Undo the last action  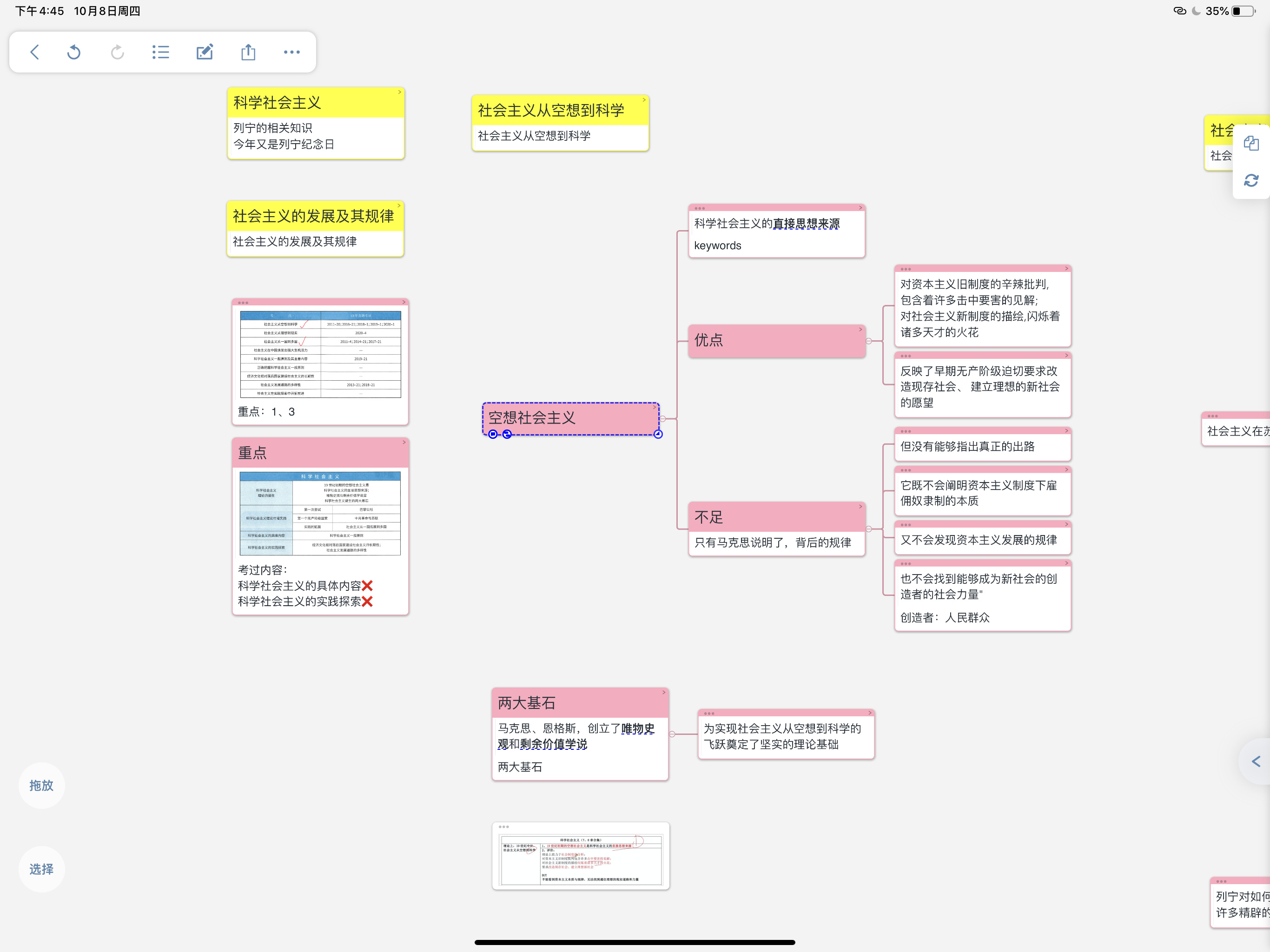coord(74,52)
